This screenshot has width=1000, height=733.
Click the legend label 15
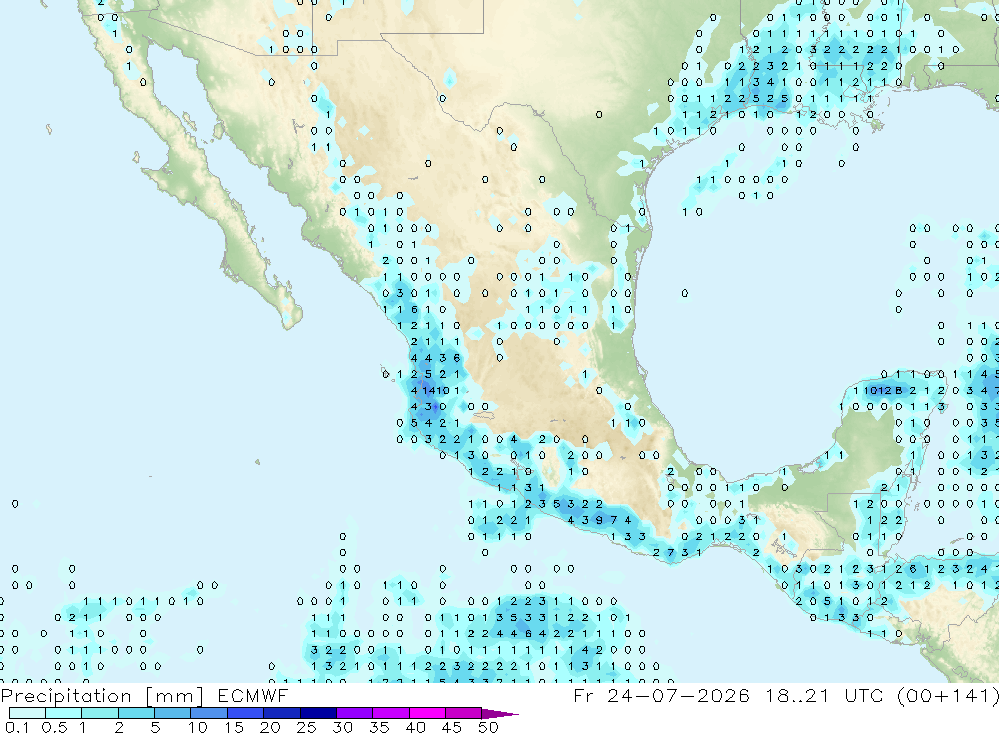tap(234, 727)
